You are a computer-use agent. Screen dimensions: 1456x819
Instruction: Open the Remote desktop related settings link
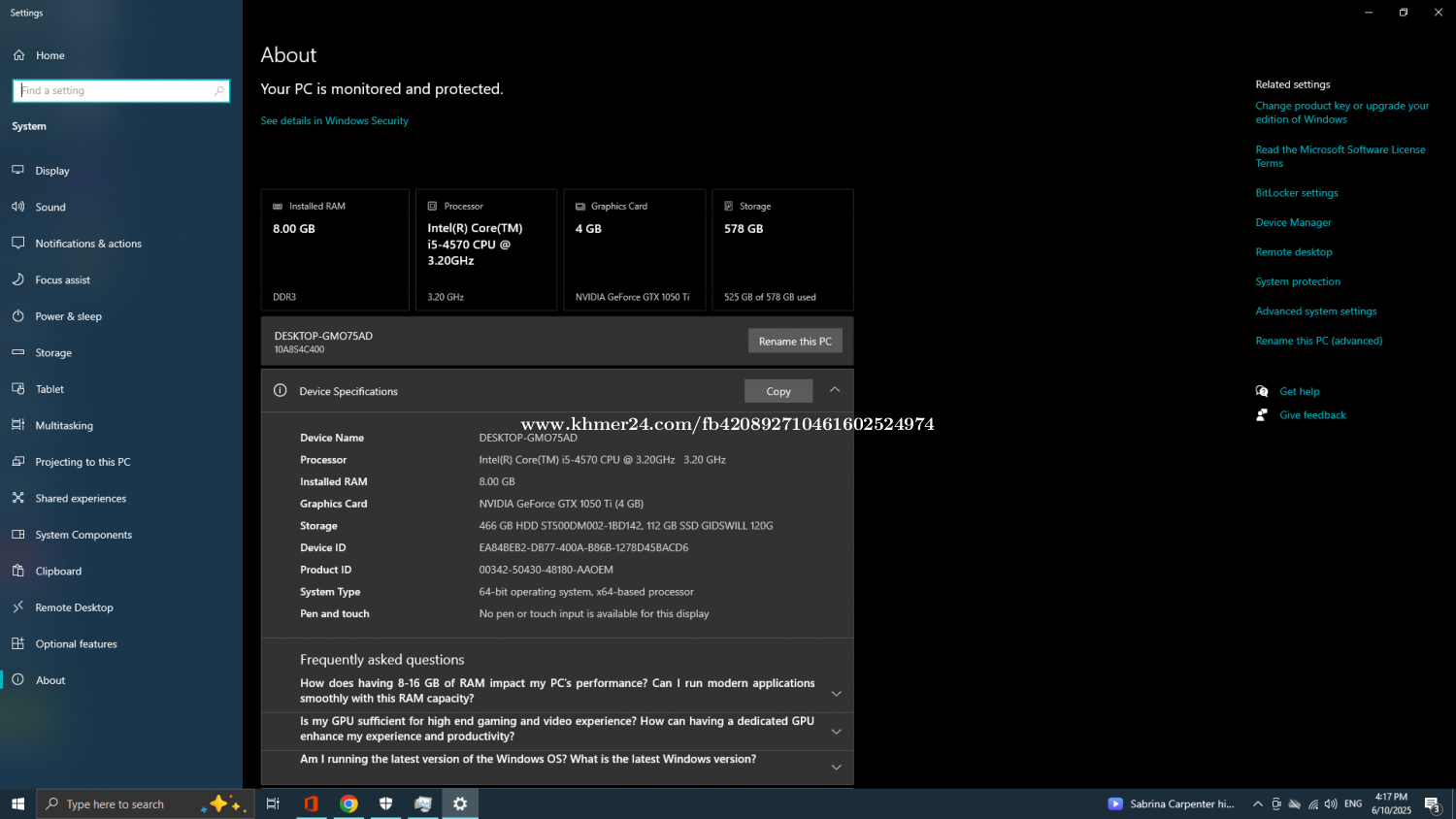pyautogui.click(x=1294, y=252)
